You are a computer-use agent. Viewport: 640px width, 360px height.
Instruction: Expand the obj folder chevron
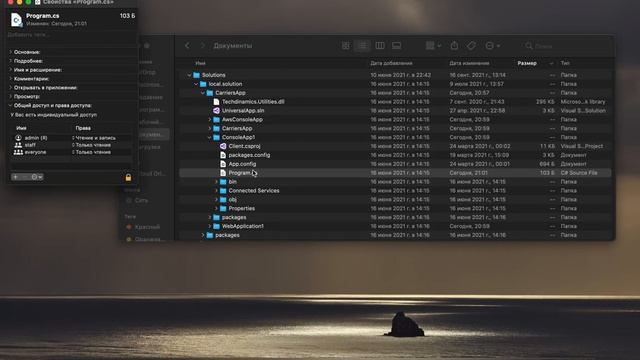(216, 200)
